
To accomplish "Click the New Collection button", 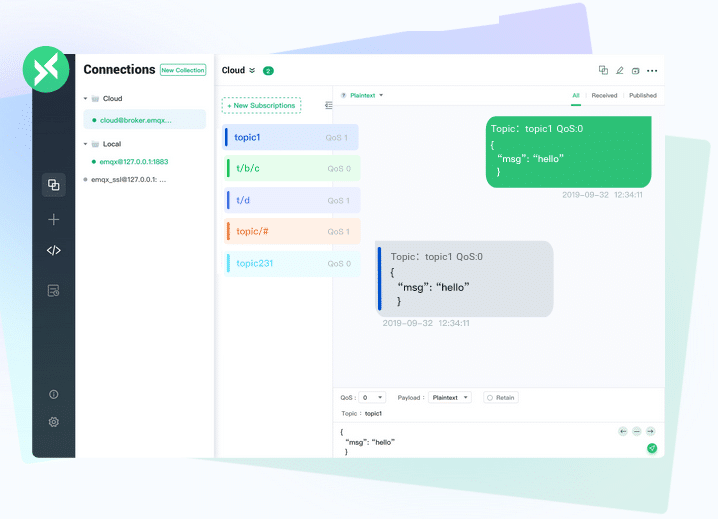I will (x=183, y=70).
